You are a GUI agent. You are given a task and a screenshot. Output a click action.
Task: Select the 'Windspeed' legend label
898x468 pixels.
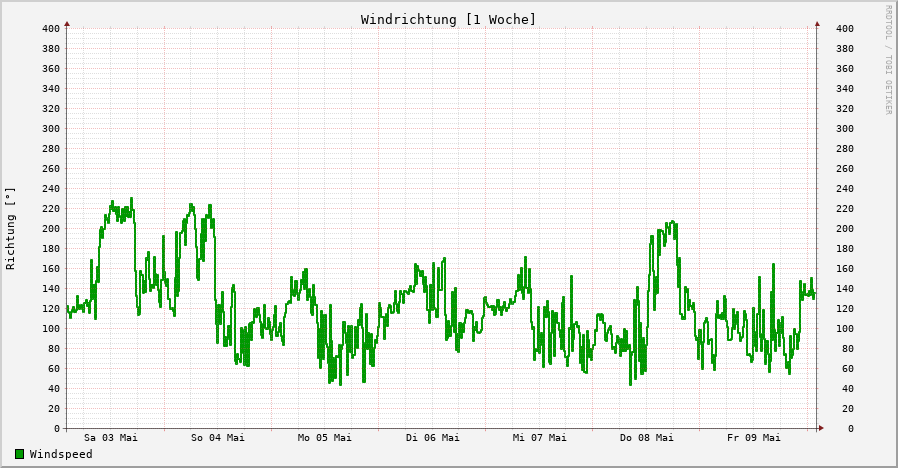[x=61, y=454]
